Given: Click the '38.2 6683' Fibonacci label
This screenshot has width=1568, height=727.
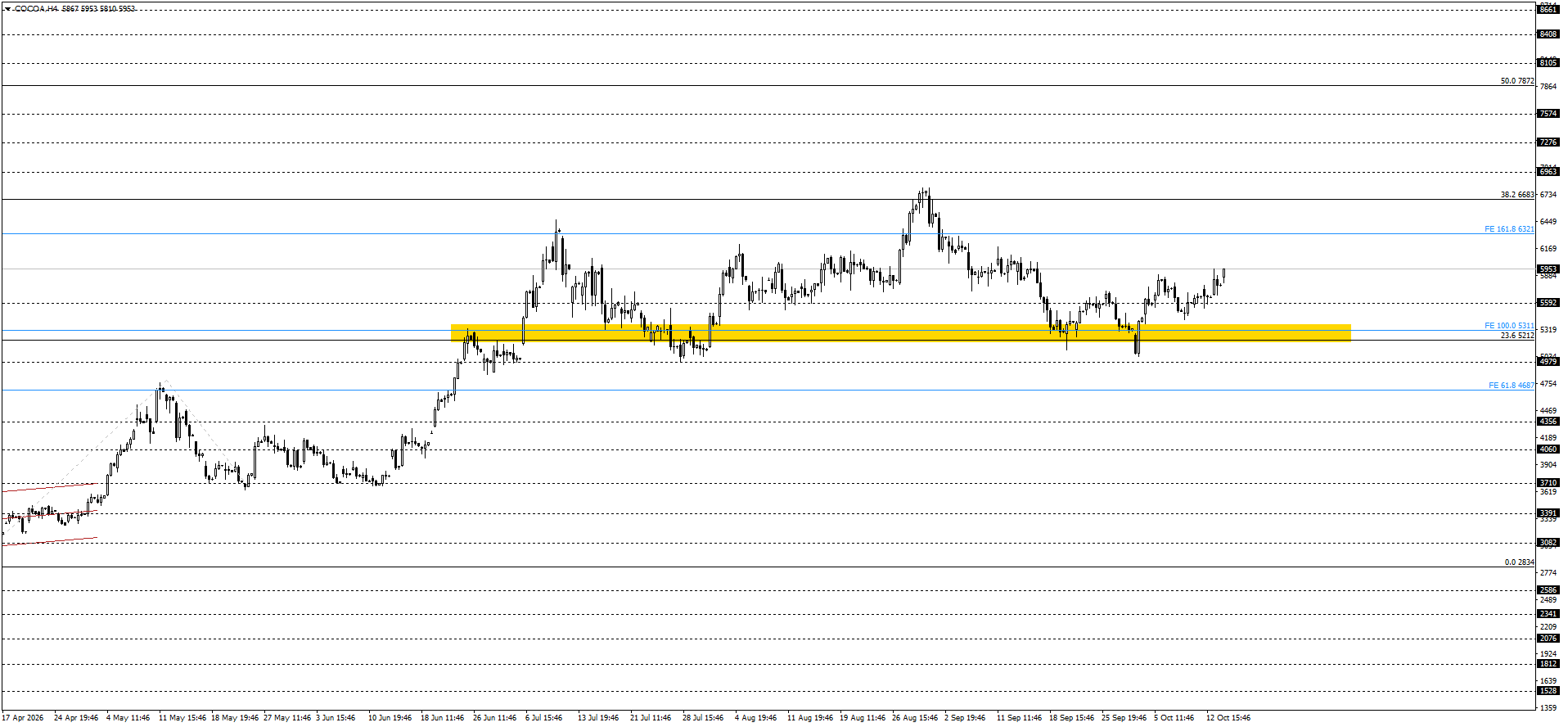Looking at the screenshot, I should (1516, 195).
